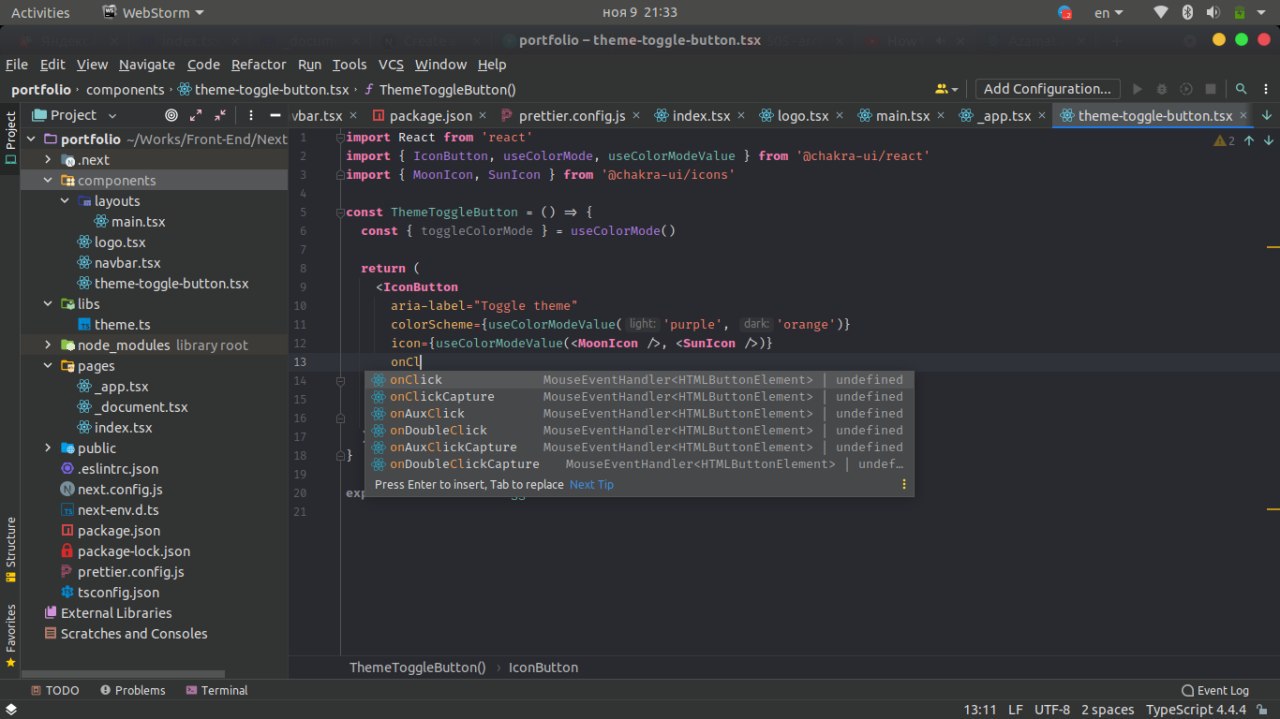1280x719 pixels.
Task: Click the Run (play) icon in toolbar
Action: (1137, 89)
